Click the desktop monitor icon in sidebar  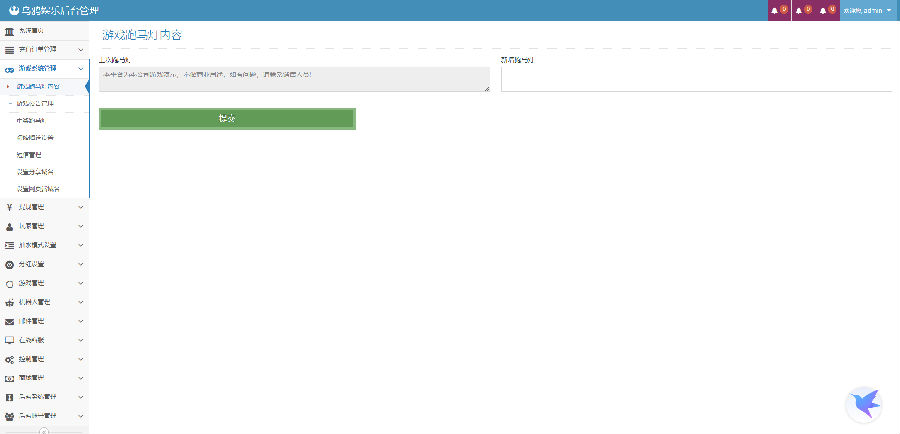point(9,340)
